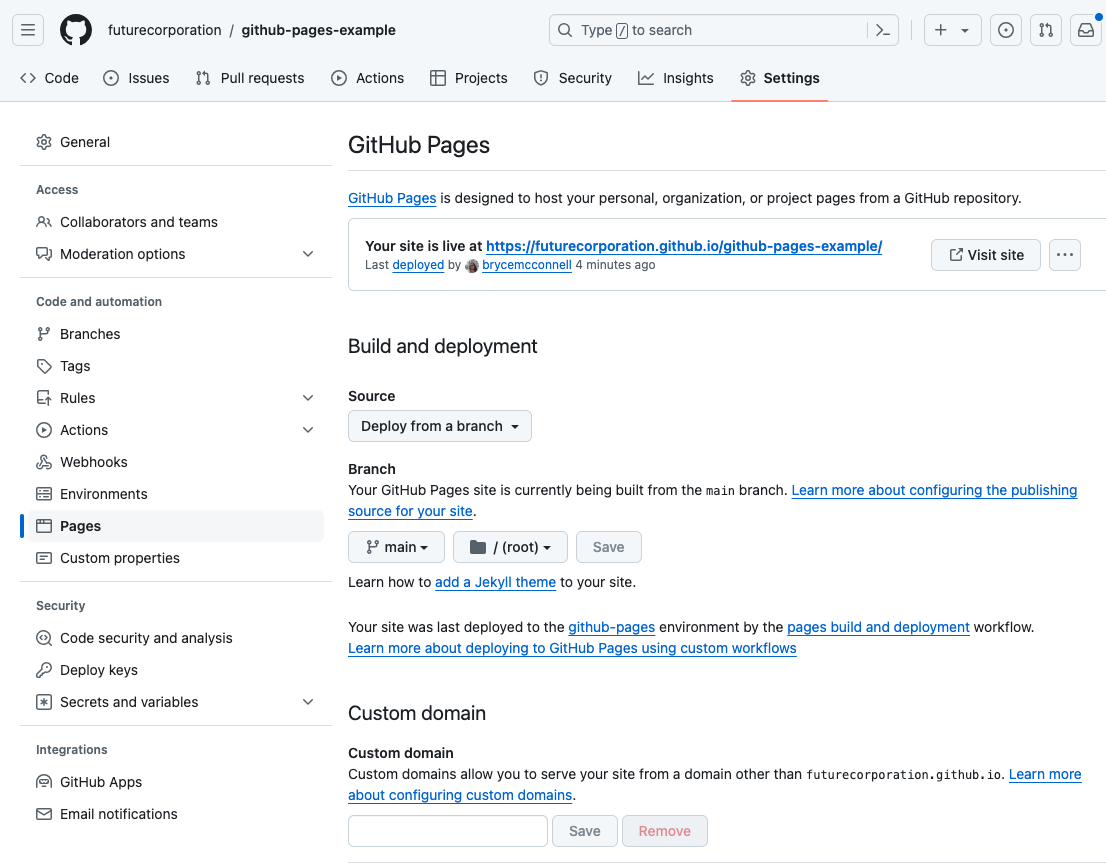The width and height of the screenshot is (1106, 867).
Task: Open pull requests icon in header
Action: click(x=1045, y=30)
